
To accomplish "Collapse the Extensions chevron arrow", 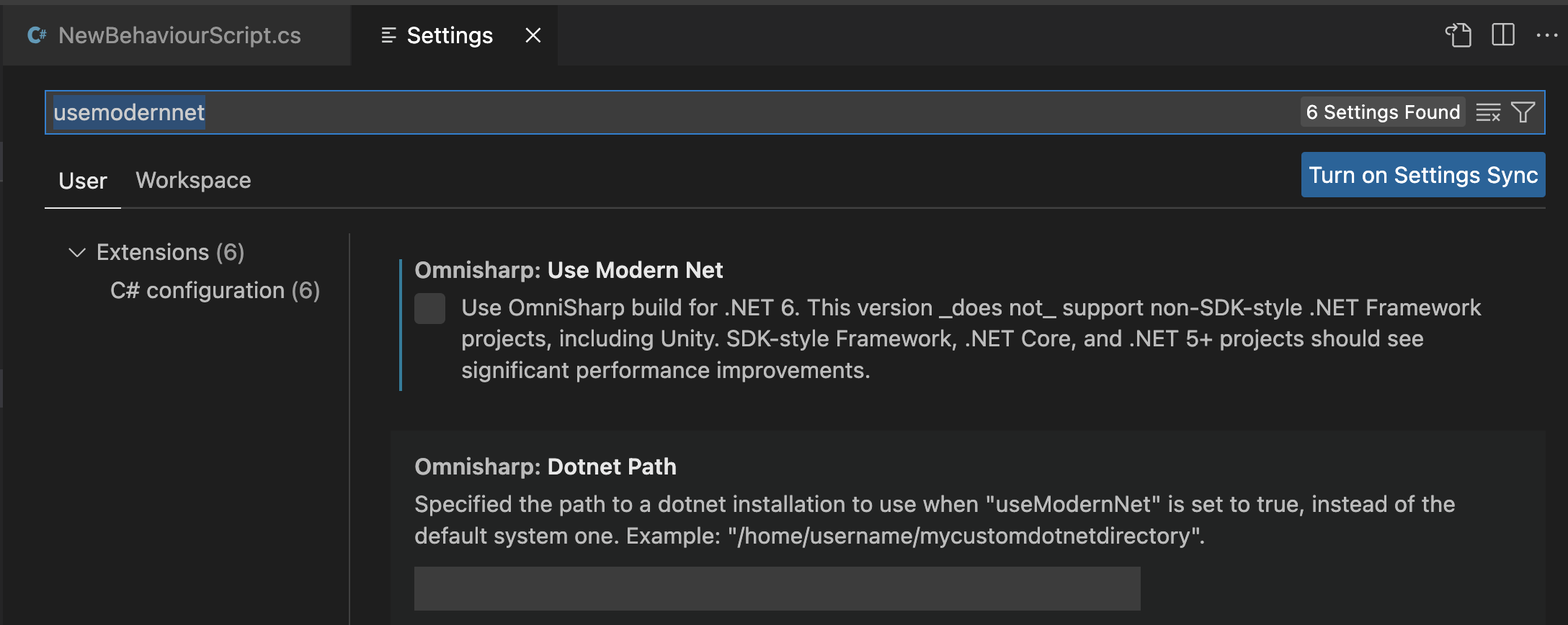I will coord(77,253).
